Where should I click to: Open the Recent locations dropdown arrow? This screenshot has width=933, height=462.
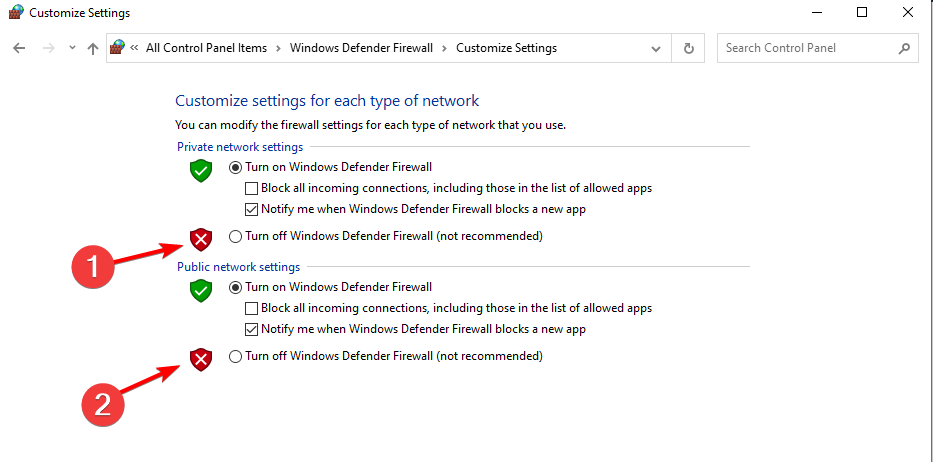coord(72,48)
